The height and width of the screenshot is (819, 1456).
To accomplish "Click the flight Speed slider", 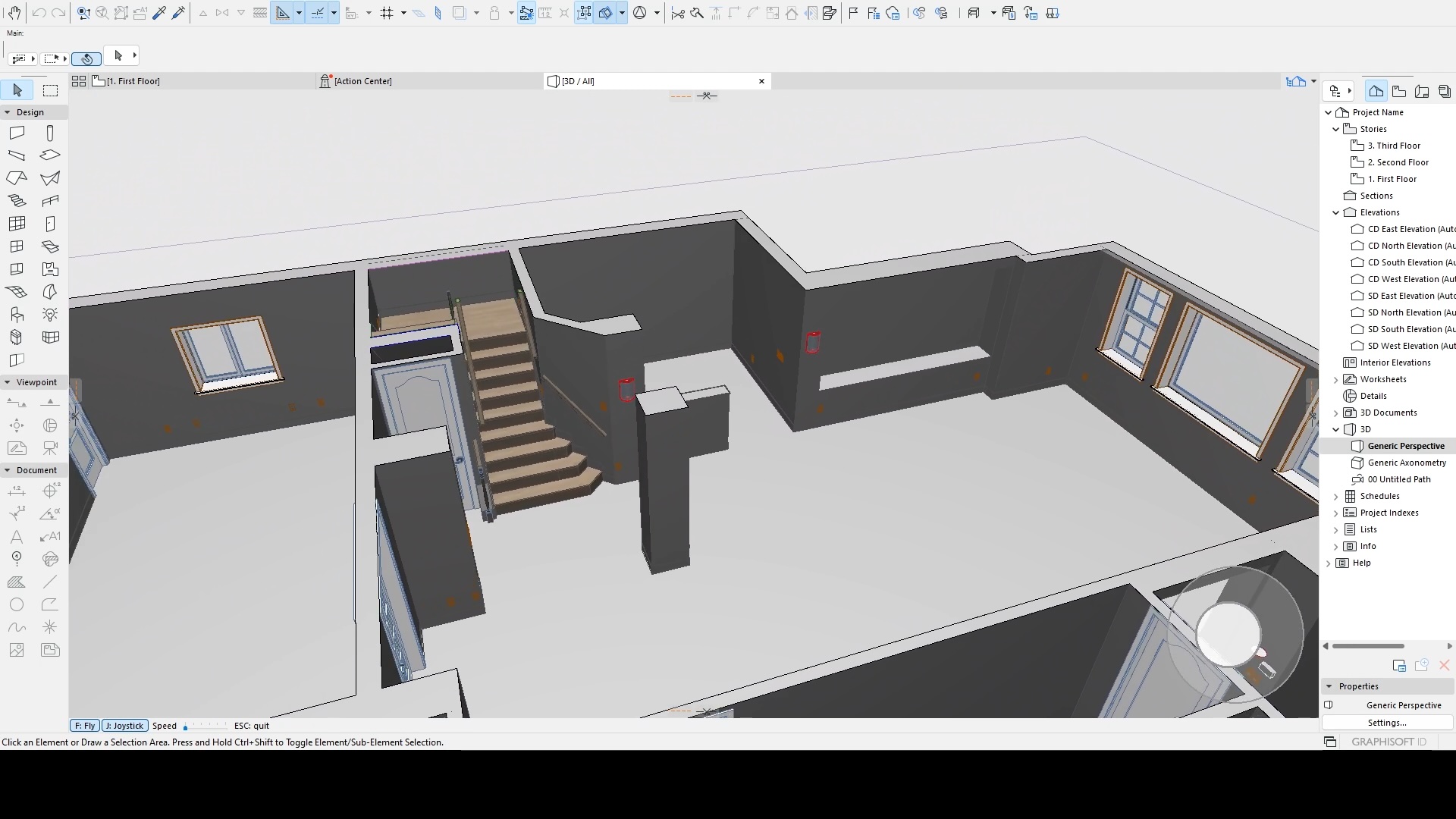I will [x=205, y=726].
